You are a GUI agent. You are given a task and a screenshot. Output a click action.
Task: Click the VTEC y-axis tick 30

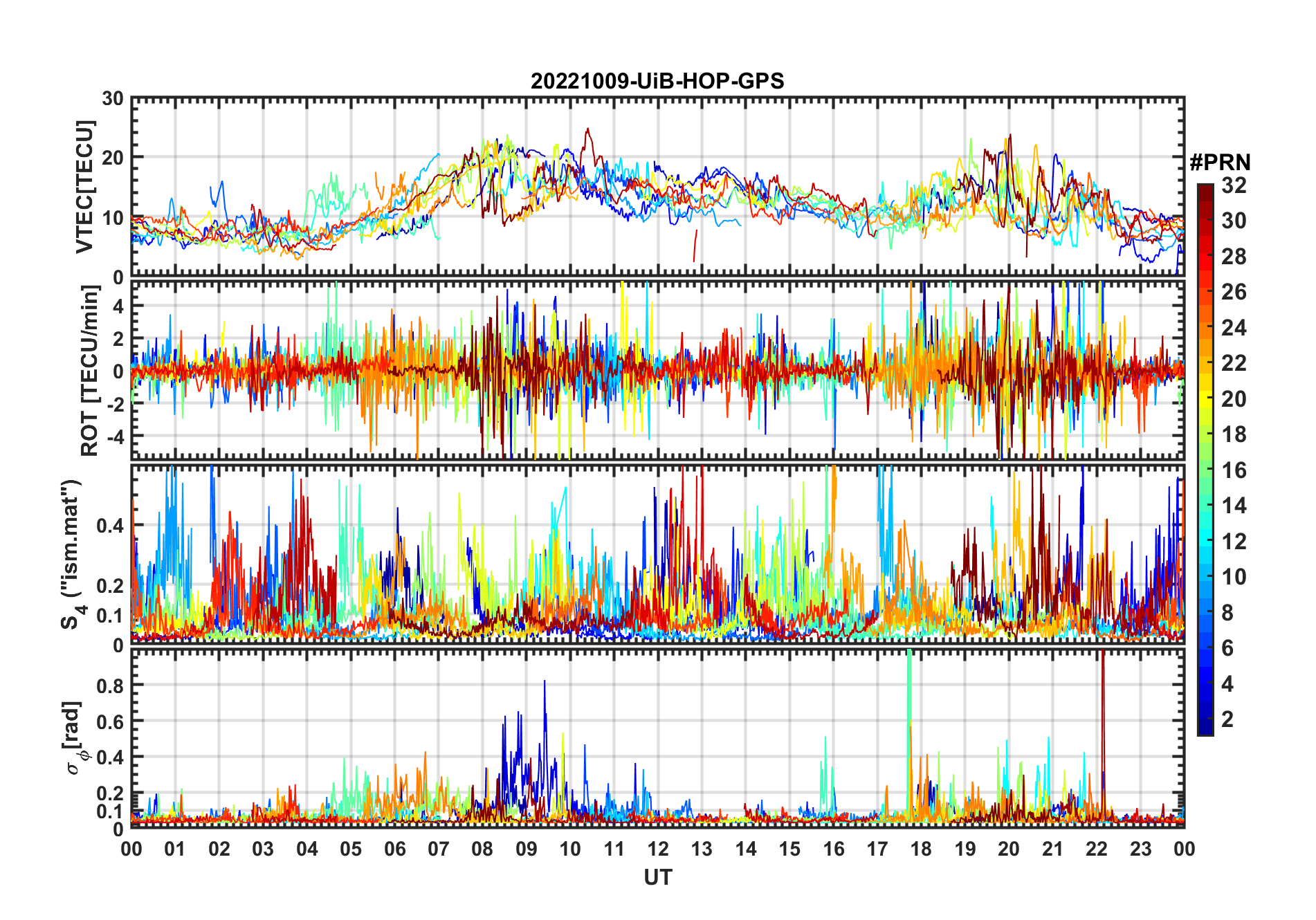coord(113,99)
